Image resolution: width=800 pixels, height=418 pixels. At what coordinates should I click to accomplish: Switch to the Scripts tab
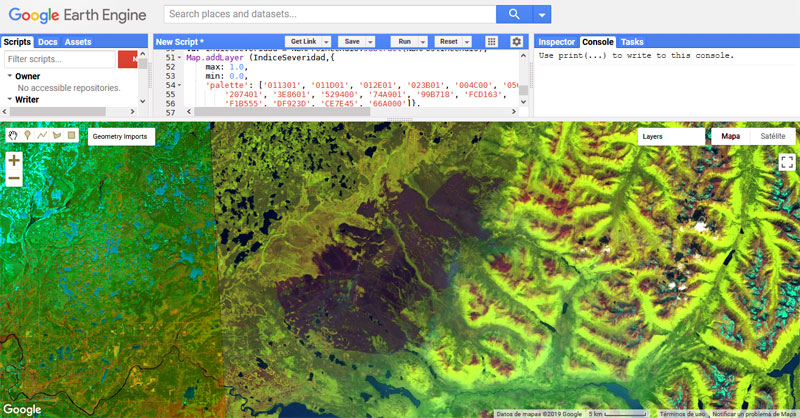click(17, 42)
